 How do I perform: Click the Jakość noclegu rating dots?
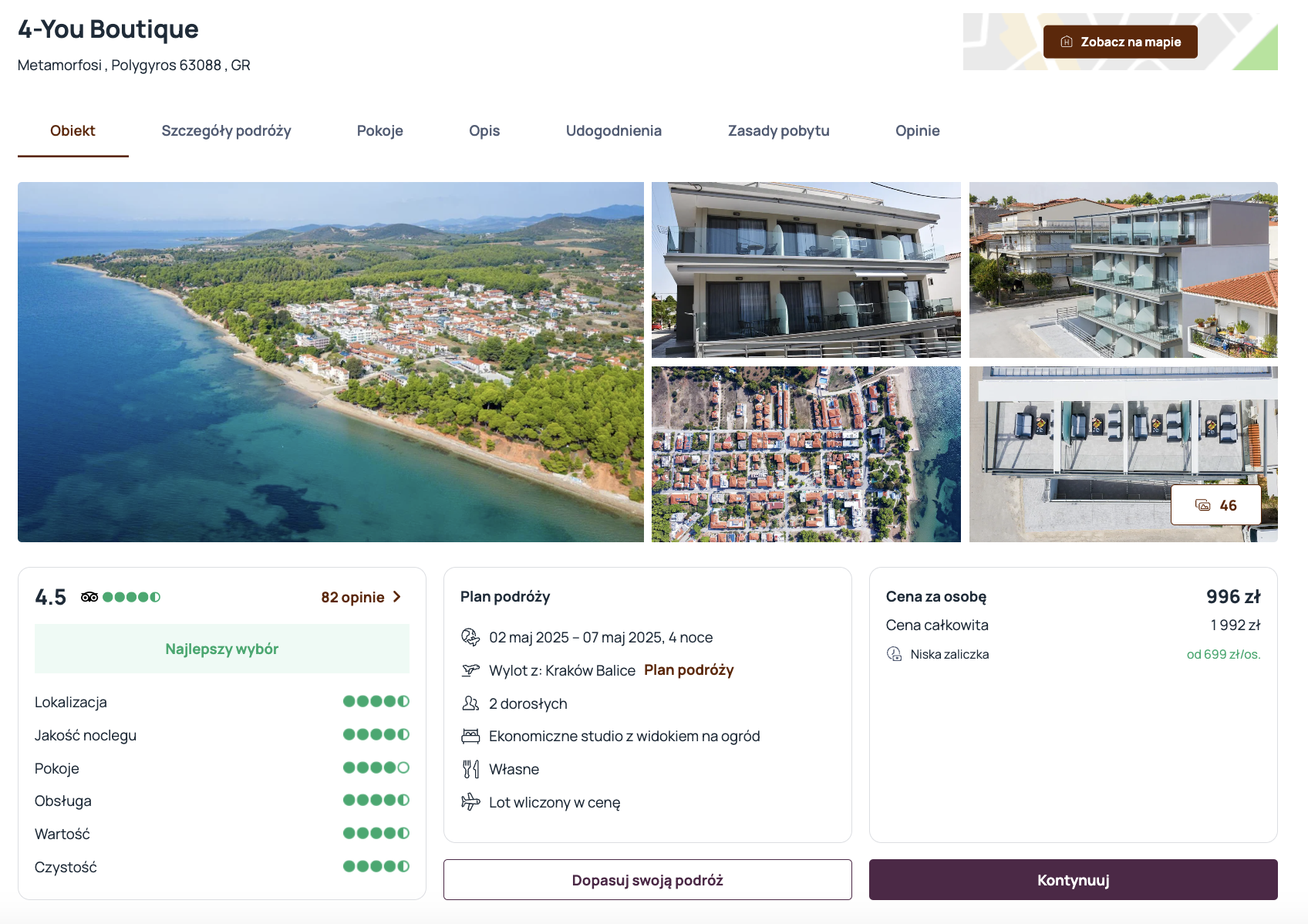[376, 734]
